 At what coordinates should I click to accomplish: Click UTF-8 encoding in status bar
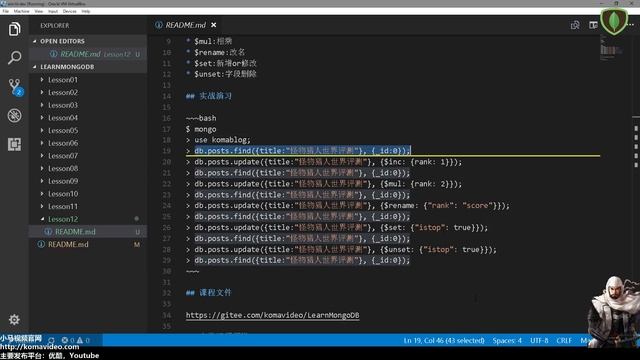(x=539, y=340)
